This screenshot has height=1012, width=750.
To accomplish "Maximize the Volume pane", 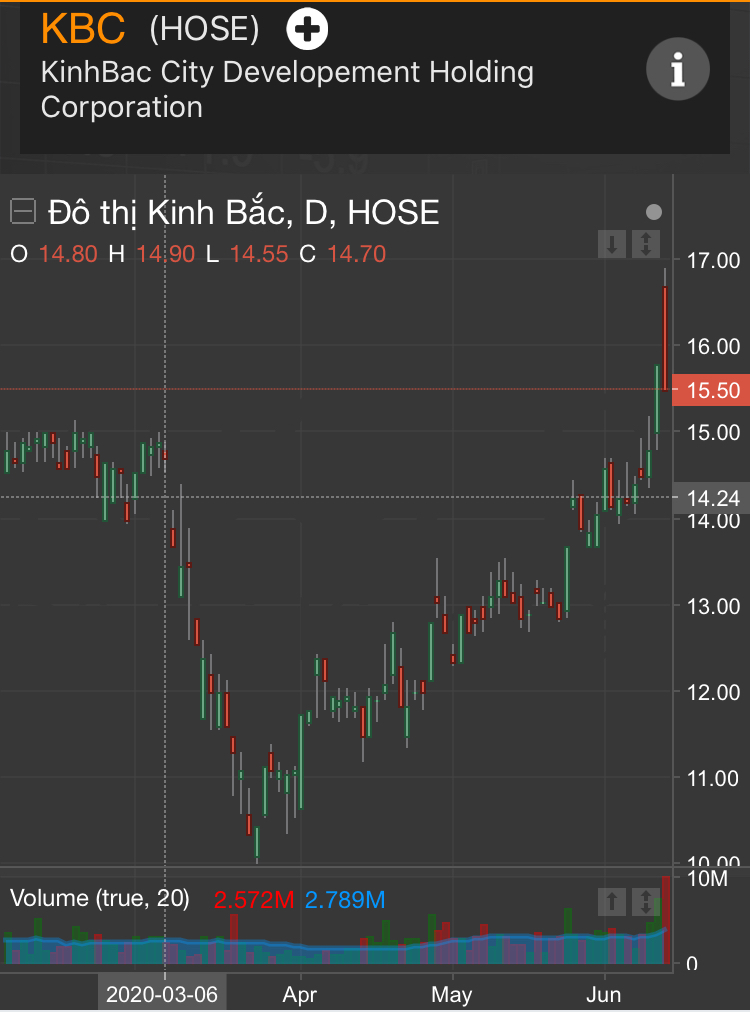I will point(645,901).
